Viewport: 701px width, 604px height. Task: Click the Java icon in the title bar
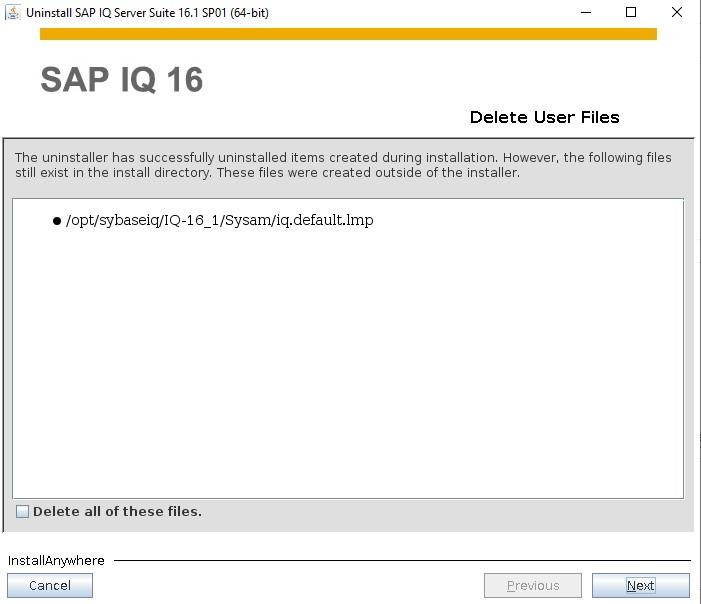[13, 13]
